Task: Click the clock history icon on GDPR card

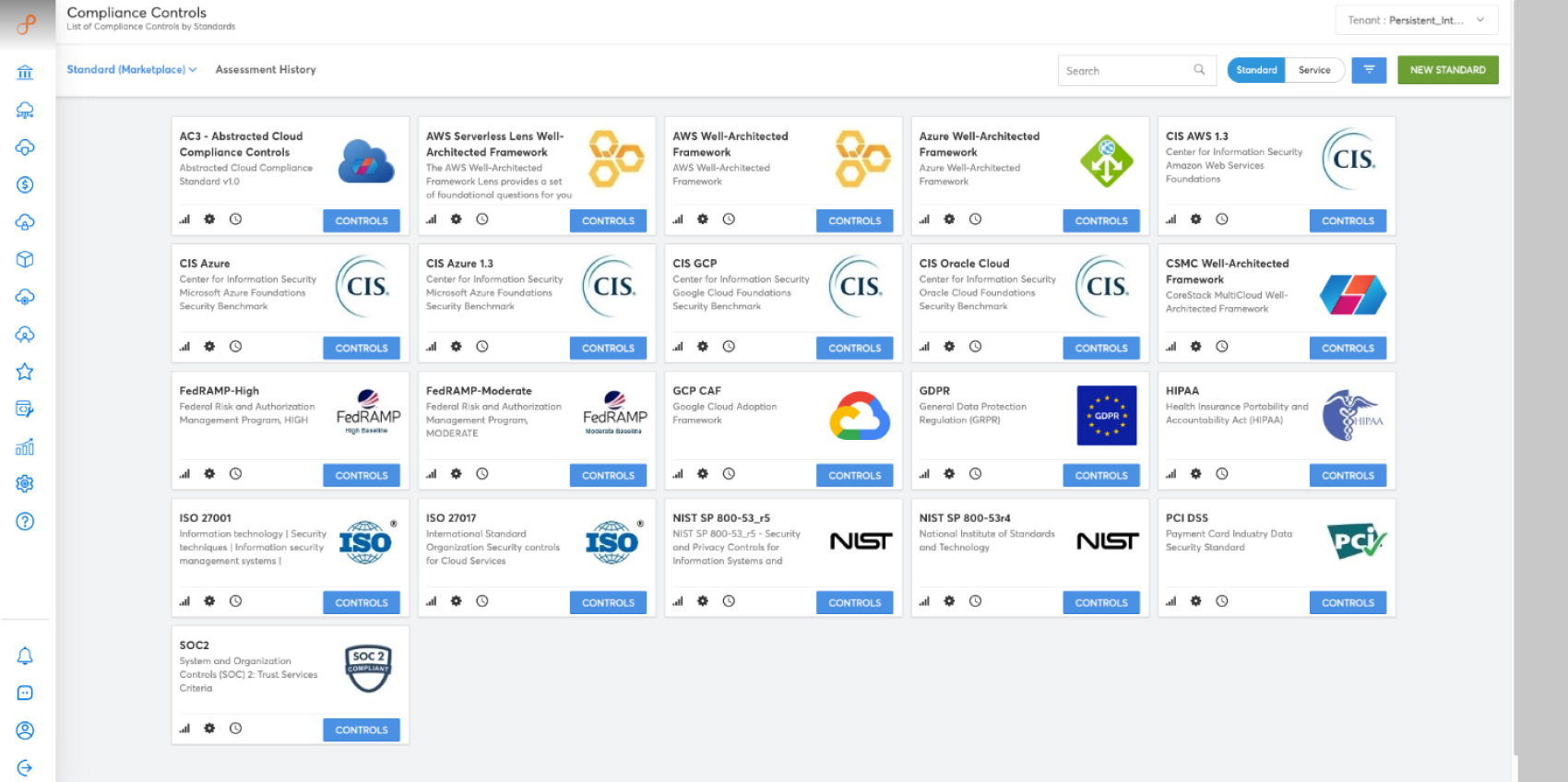Action: click(975, 474)
